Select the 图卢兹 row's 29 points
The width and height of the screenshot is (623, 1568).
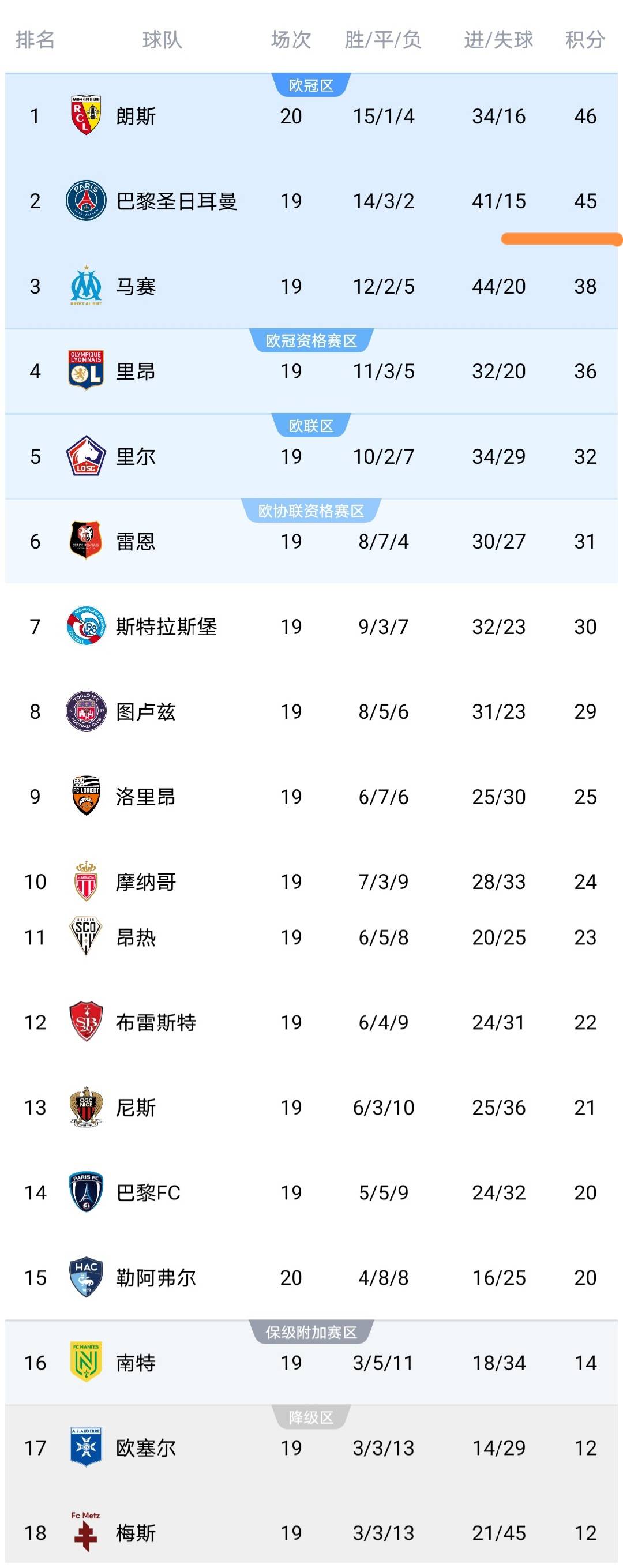tap(585, 711)
